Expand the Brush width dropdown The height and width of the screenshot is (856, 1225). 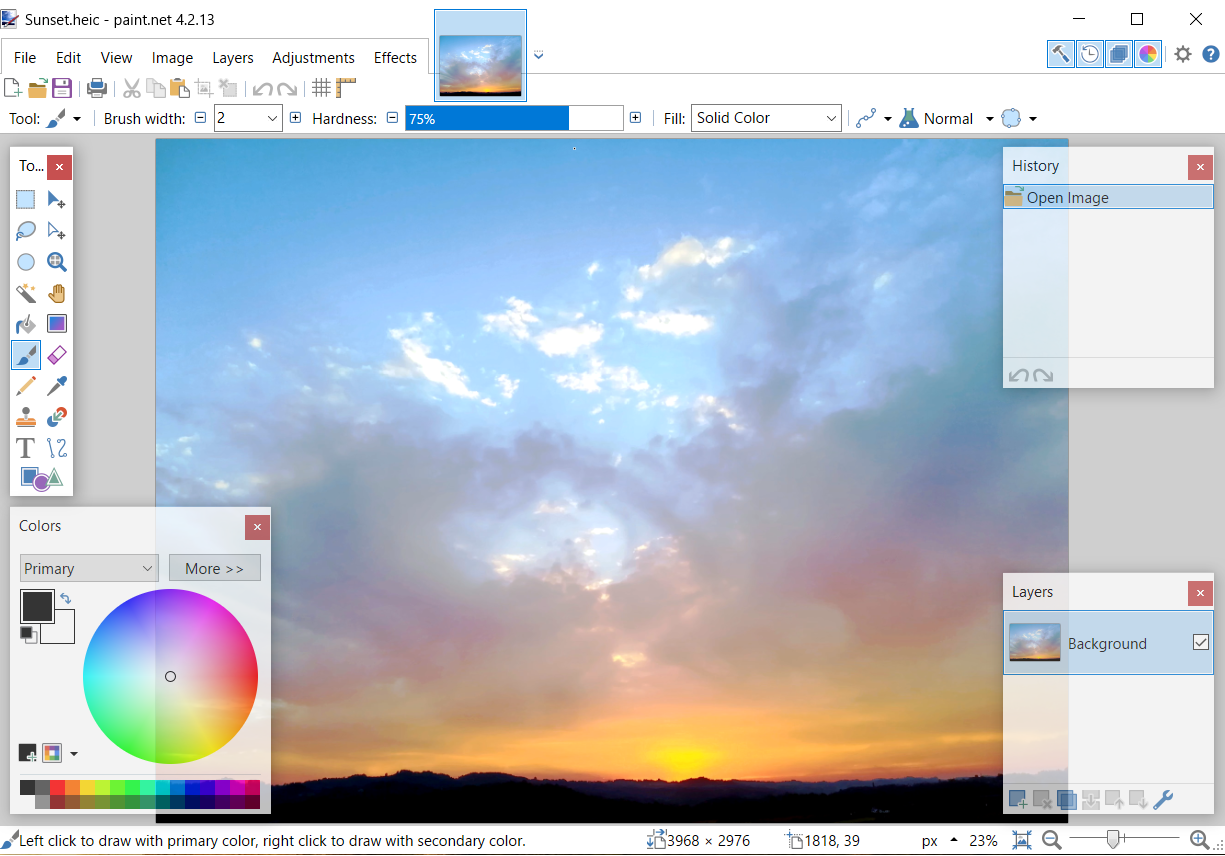(x=274, y=118)
